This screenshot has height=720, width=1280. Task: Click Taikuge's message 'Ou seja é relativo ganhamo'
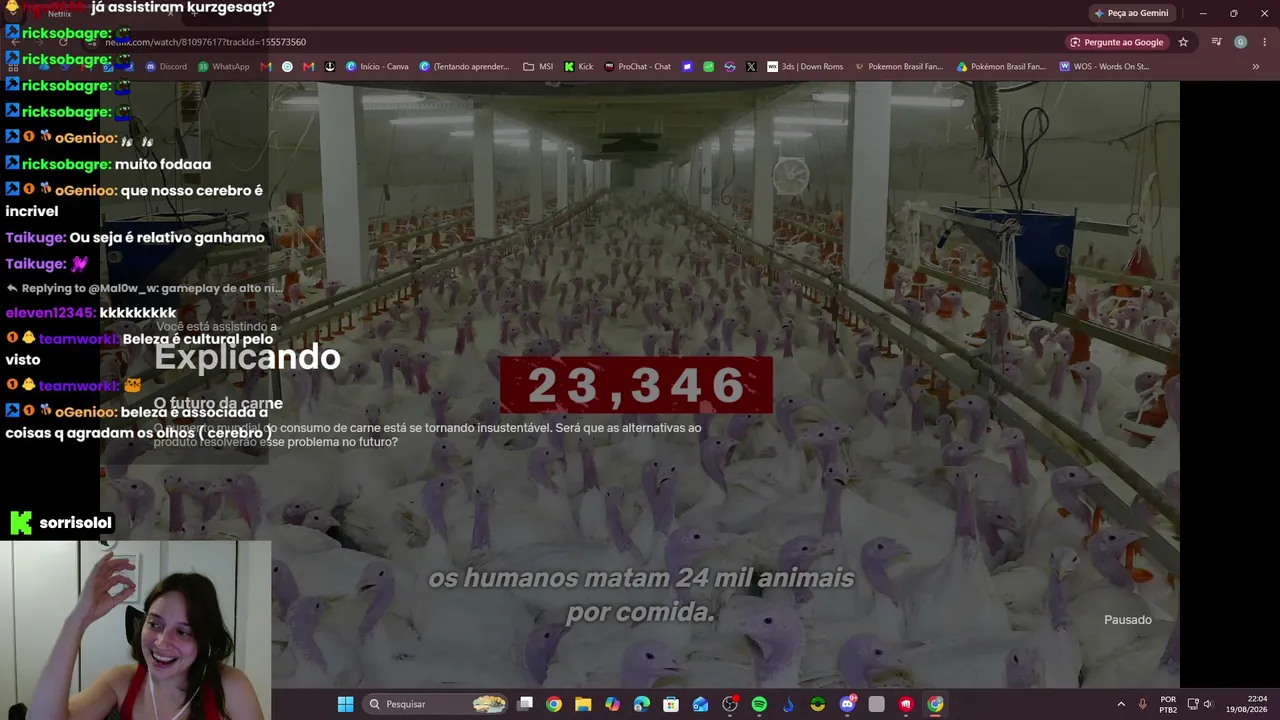pyautogui.click(x=167, y=238)
